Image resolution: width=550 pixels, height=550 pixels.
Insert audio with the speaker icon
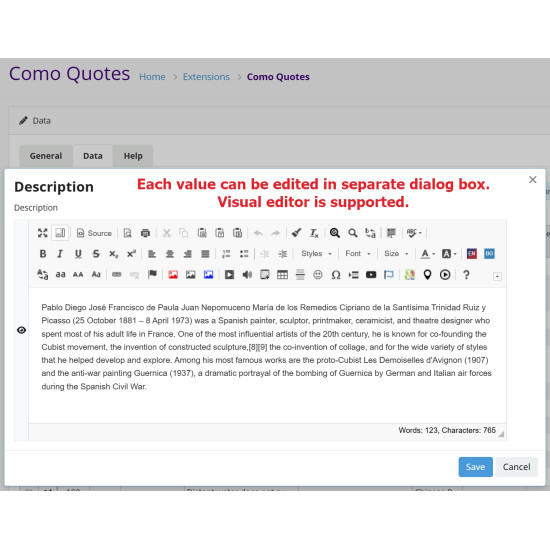click(x=247, y=274)
